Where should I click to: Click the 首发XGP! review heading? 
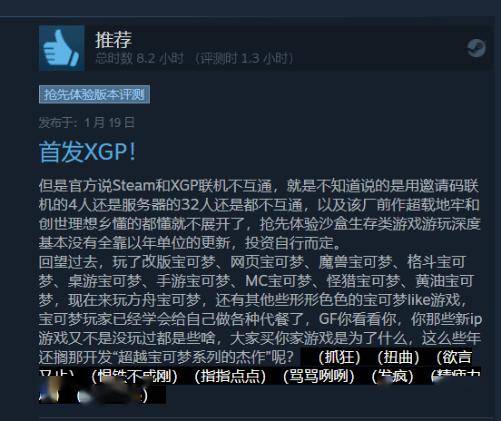pyautogui.click(x=88, y=152)
